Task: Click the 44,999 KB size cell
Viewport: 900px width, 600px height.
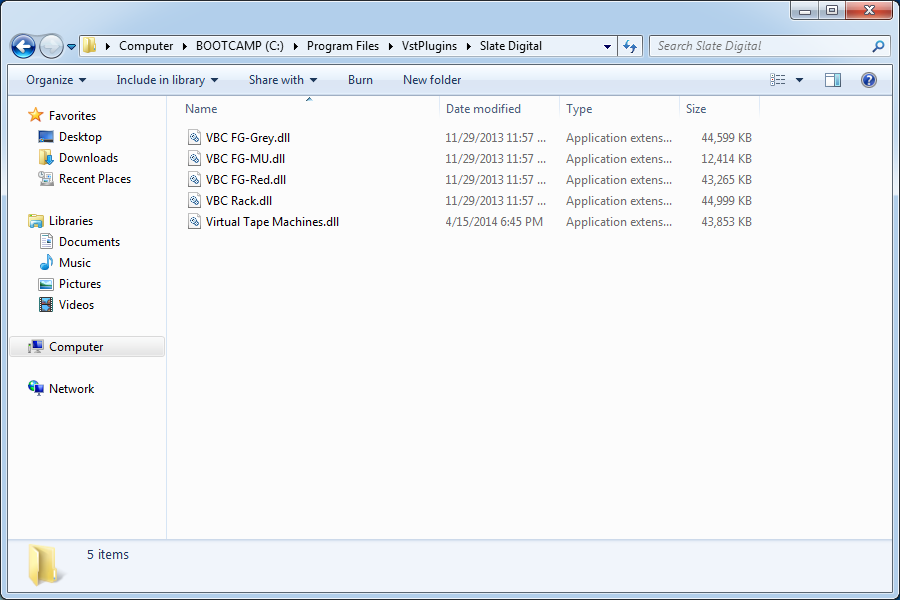Action: coord(726,201)
